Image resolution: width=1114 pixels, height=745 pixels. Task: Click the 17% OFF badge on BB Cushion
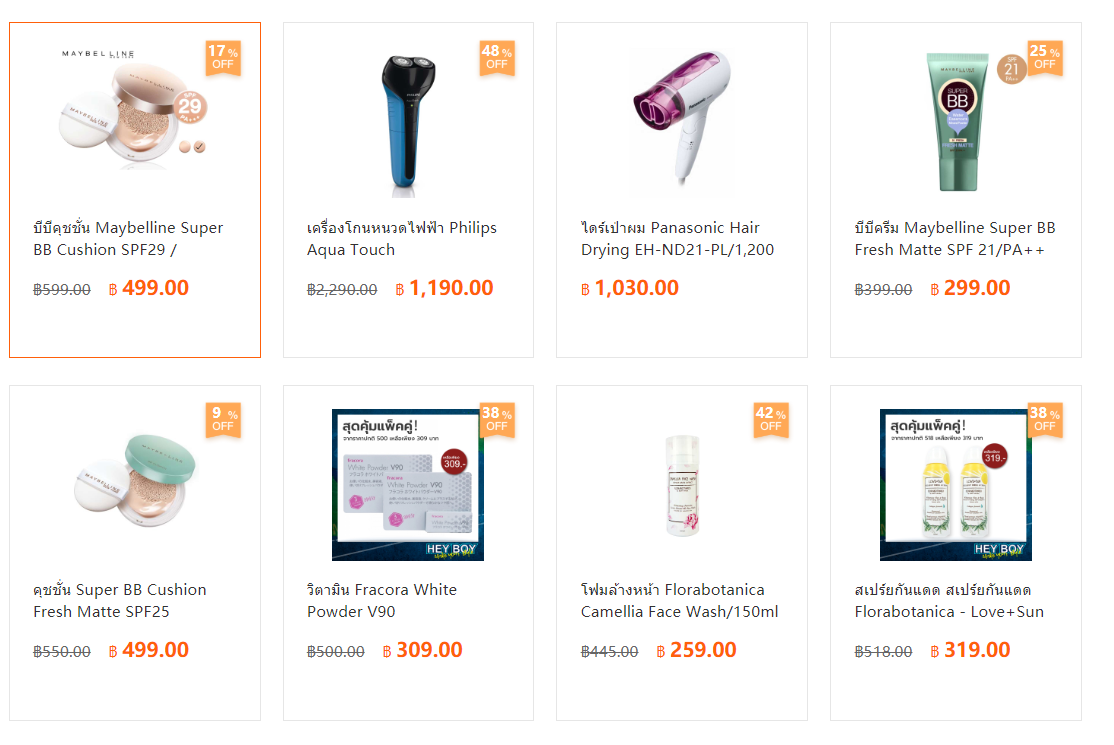pos(223,58)
